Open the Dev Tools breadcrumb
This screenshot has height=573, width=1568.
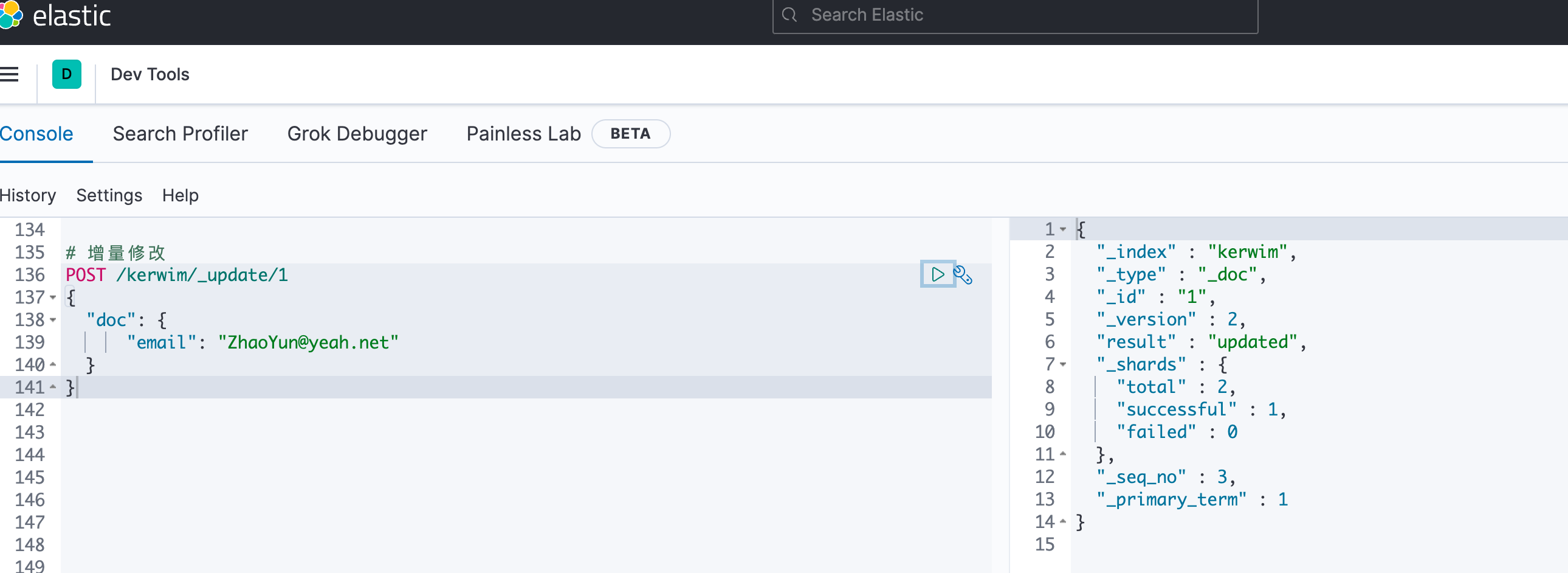[150, 74]
